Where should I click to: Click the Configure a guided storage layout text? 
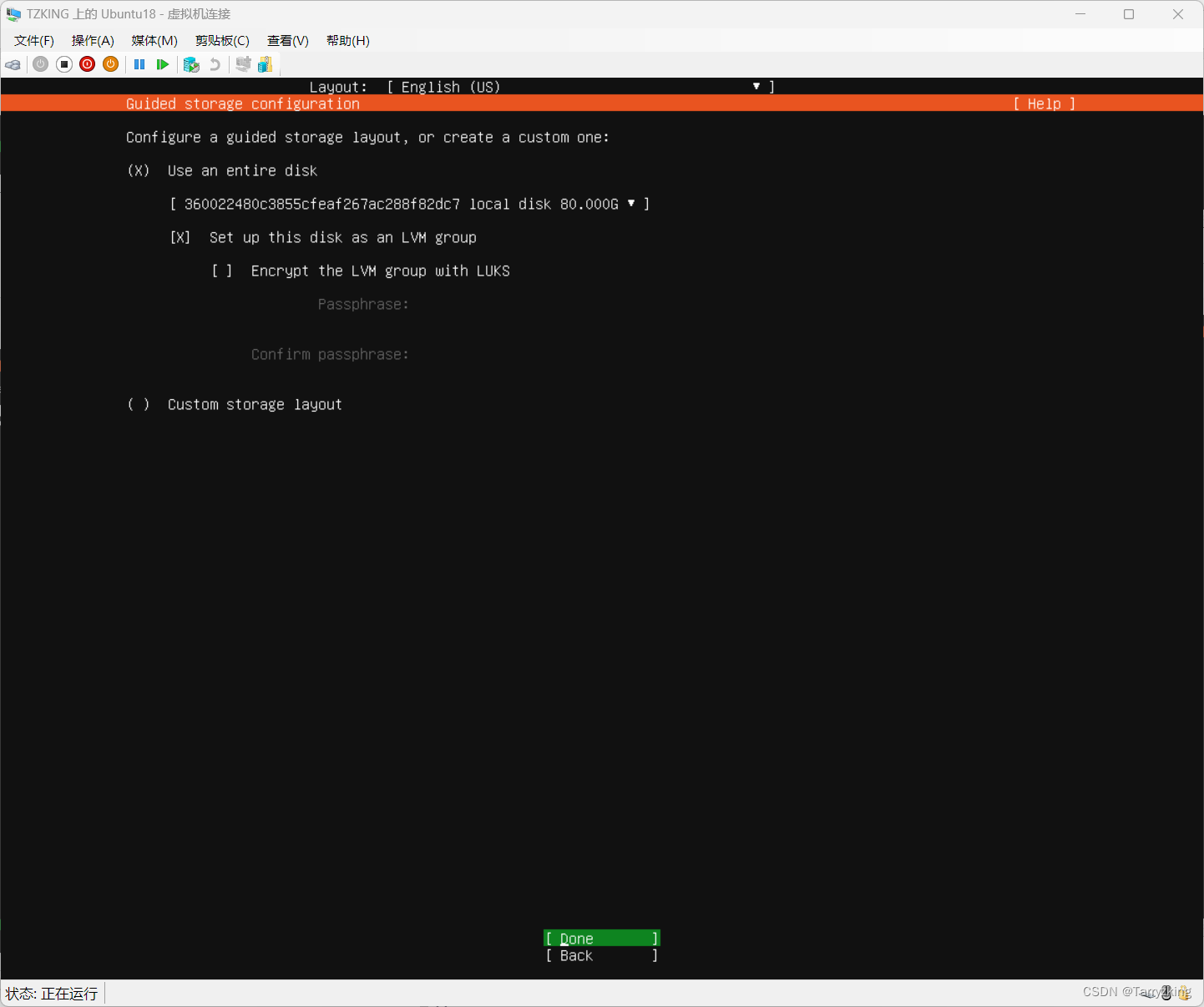[x=368, y=137]
